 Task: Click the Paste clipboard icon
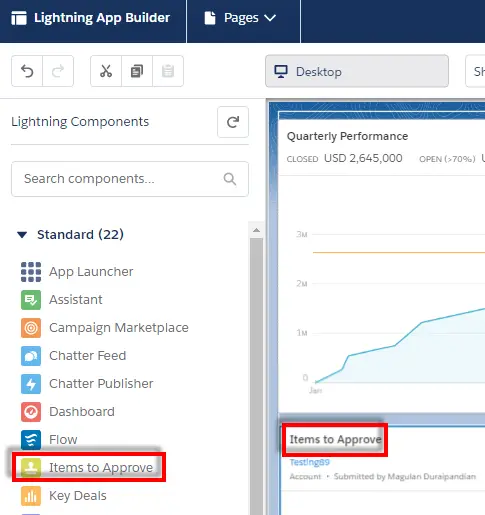[x=168, y=71]
